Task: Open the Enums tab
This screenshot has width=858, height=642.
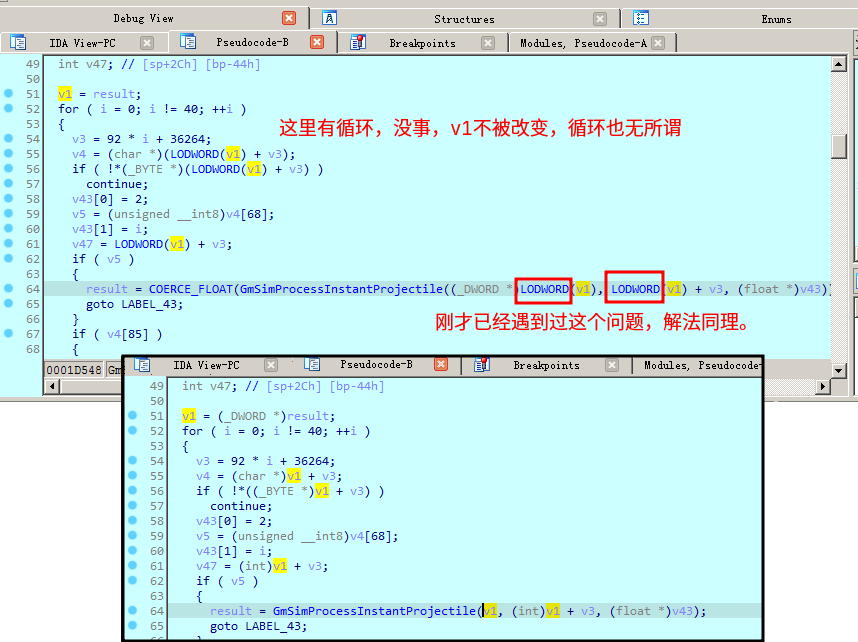Action: (776, 19)
